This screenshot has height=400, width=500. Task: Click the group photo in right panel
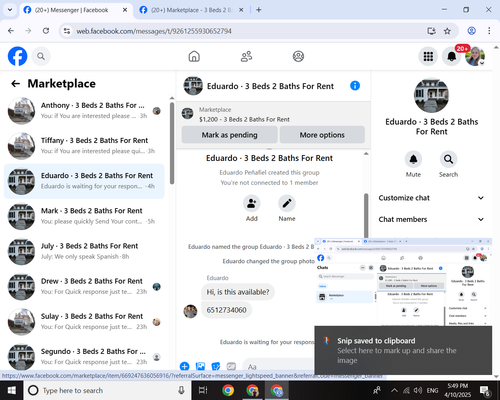431,95
